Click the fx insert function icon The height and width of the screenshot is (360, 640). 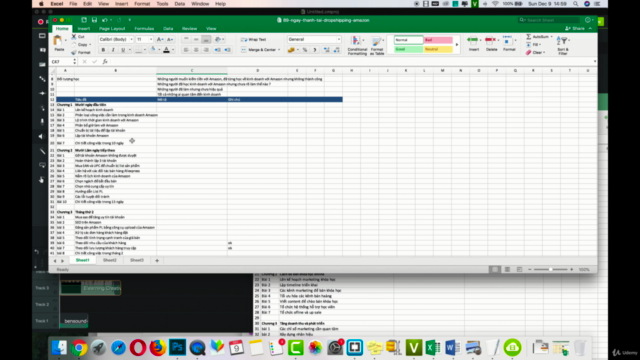coord(105,62)
